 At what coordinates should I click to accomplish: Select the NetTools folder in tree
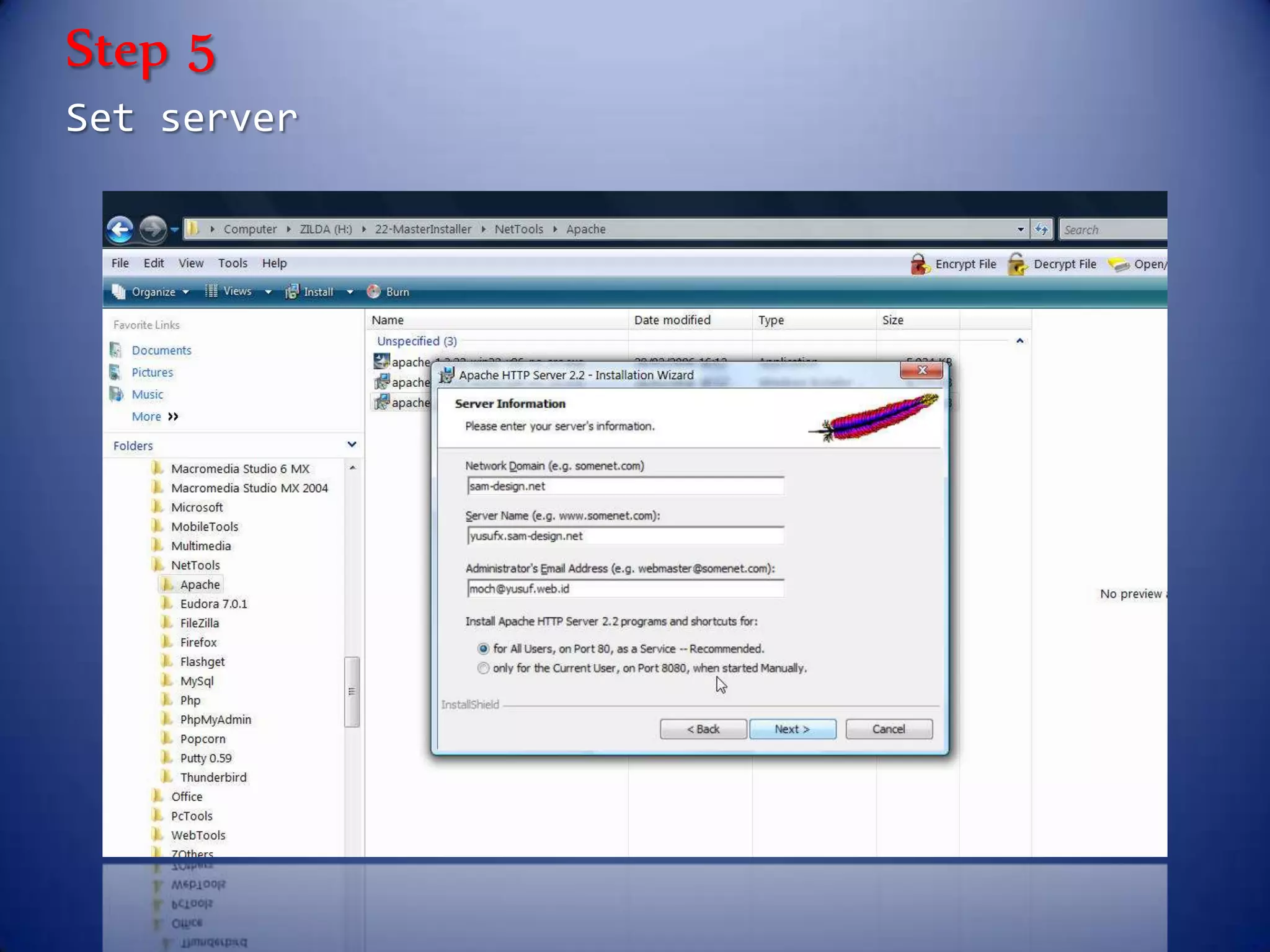tap(195, 565)
